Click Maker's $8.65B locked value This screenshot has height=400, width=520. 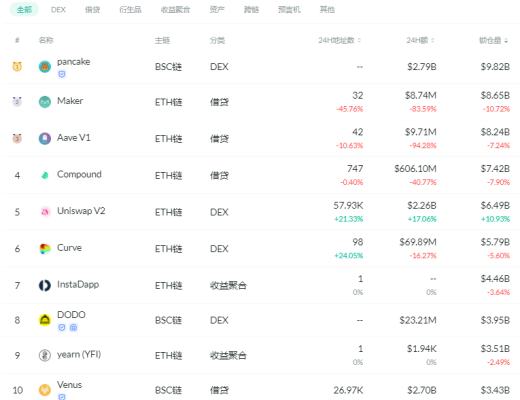(x=495, y=95)
